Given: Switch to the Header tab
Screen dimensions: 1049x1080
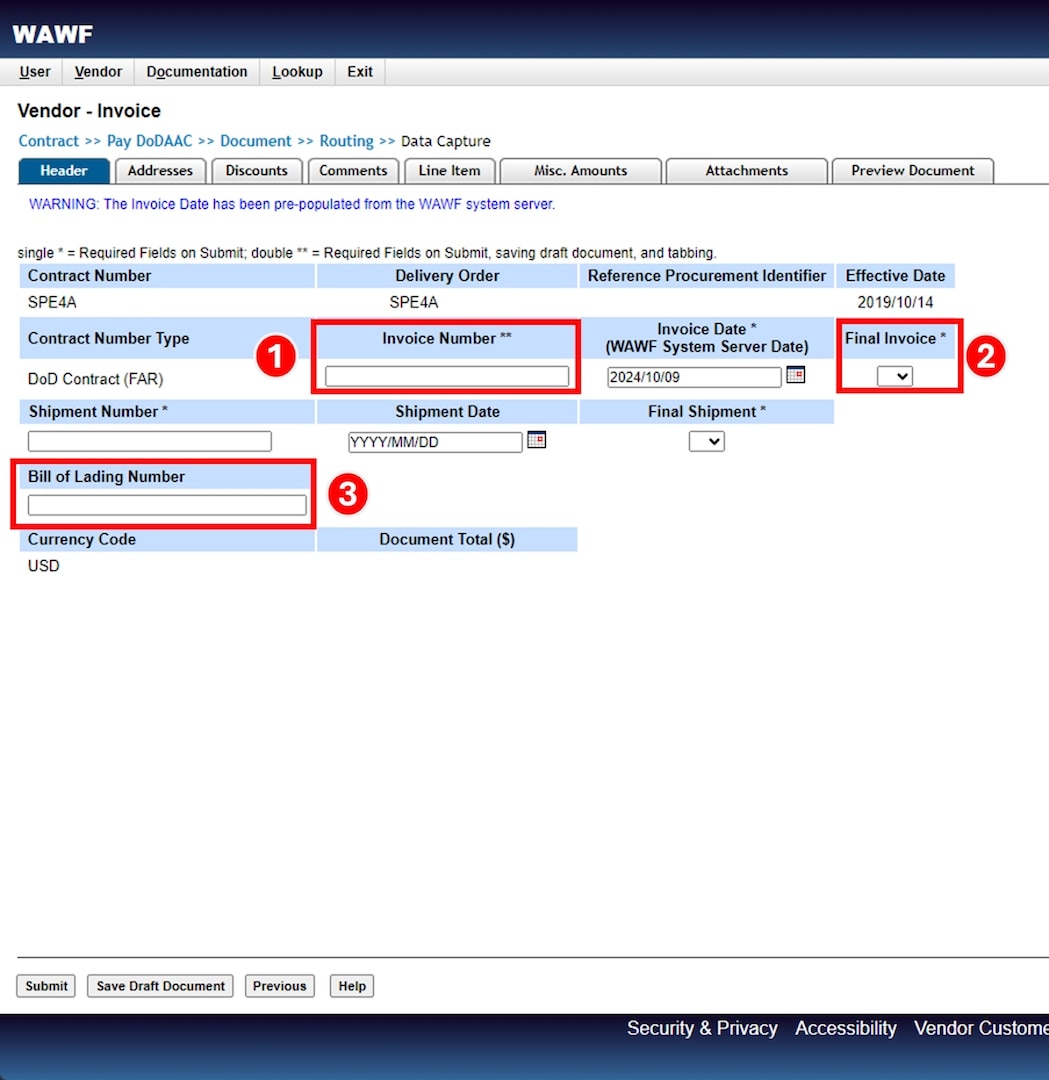Looking at the screenshot, I should tap(63, 171).
